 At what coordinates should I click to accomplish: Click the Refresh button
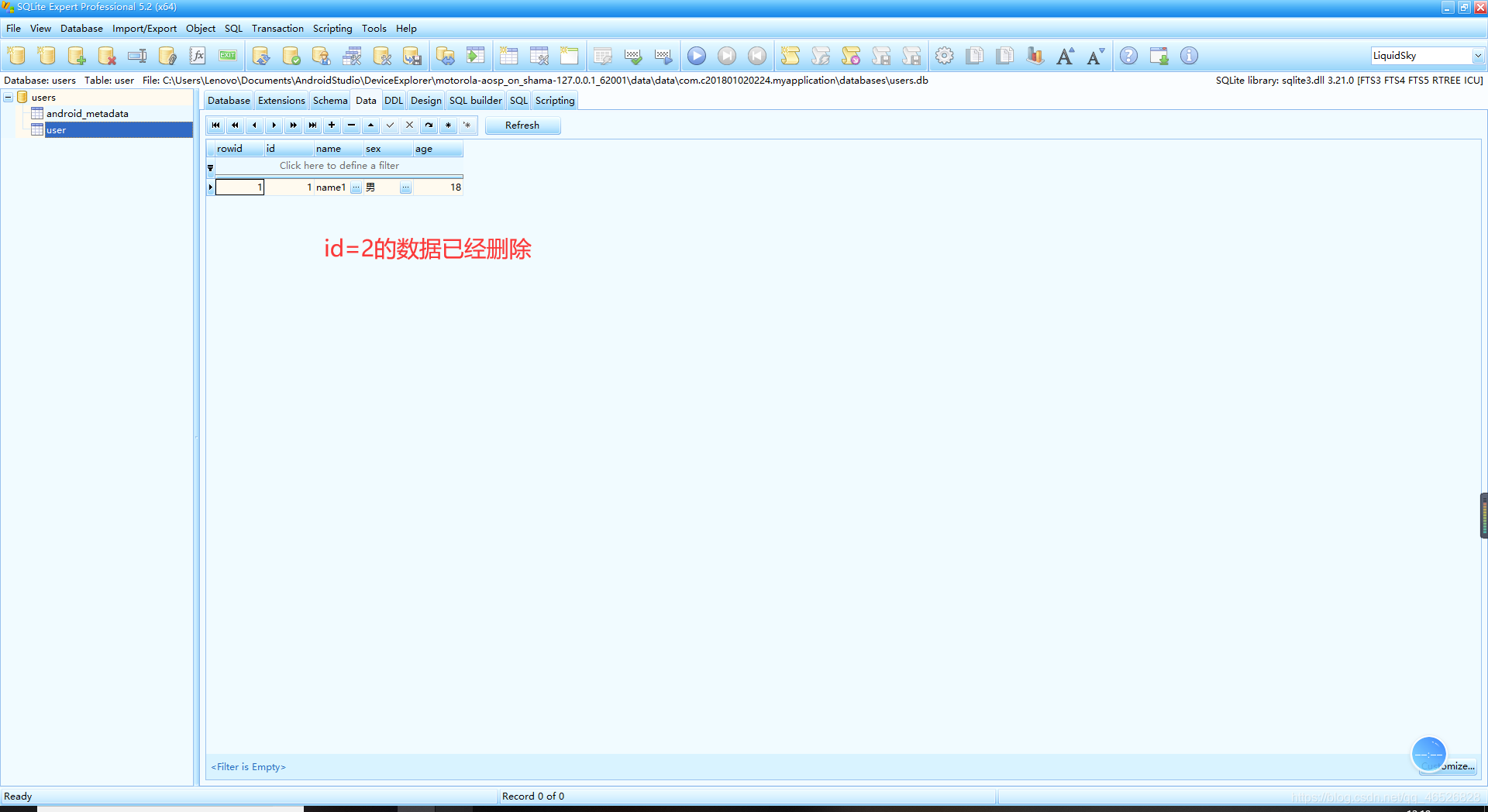522,126
